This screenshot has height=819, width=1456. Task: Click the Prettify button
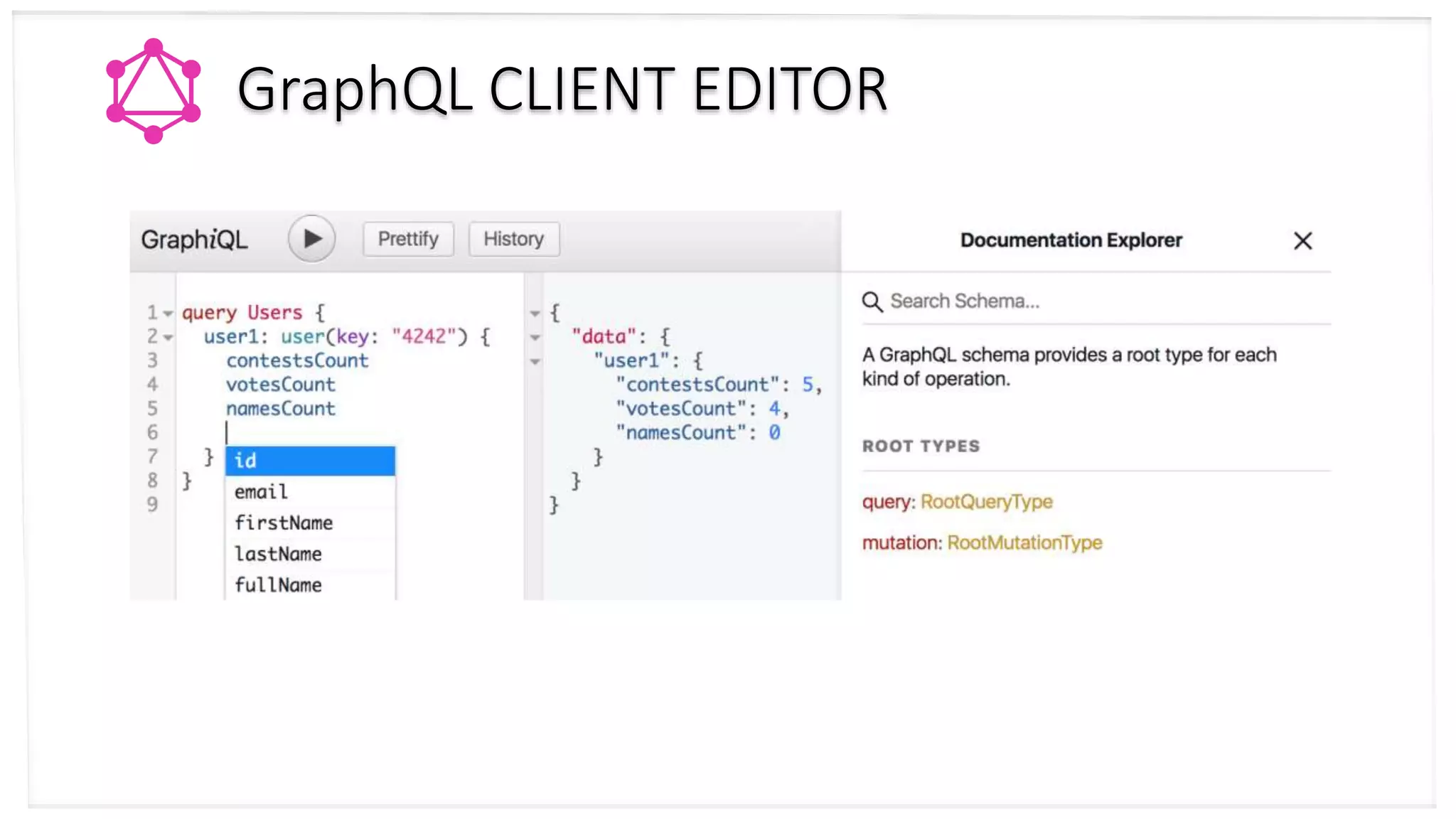pyautogui.click(x=408, y=239)
